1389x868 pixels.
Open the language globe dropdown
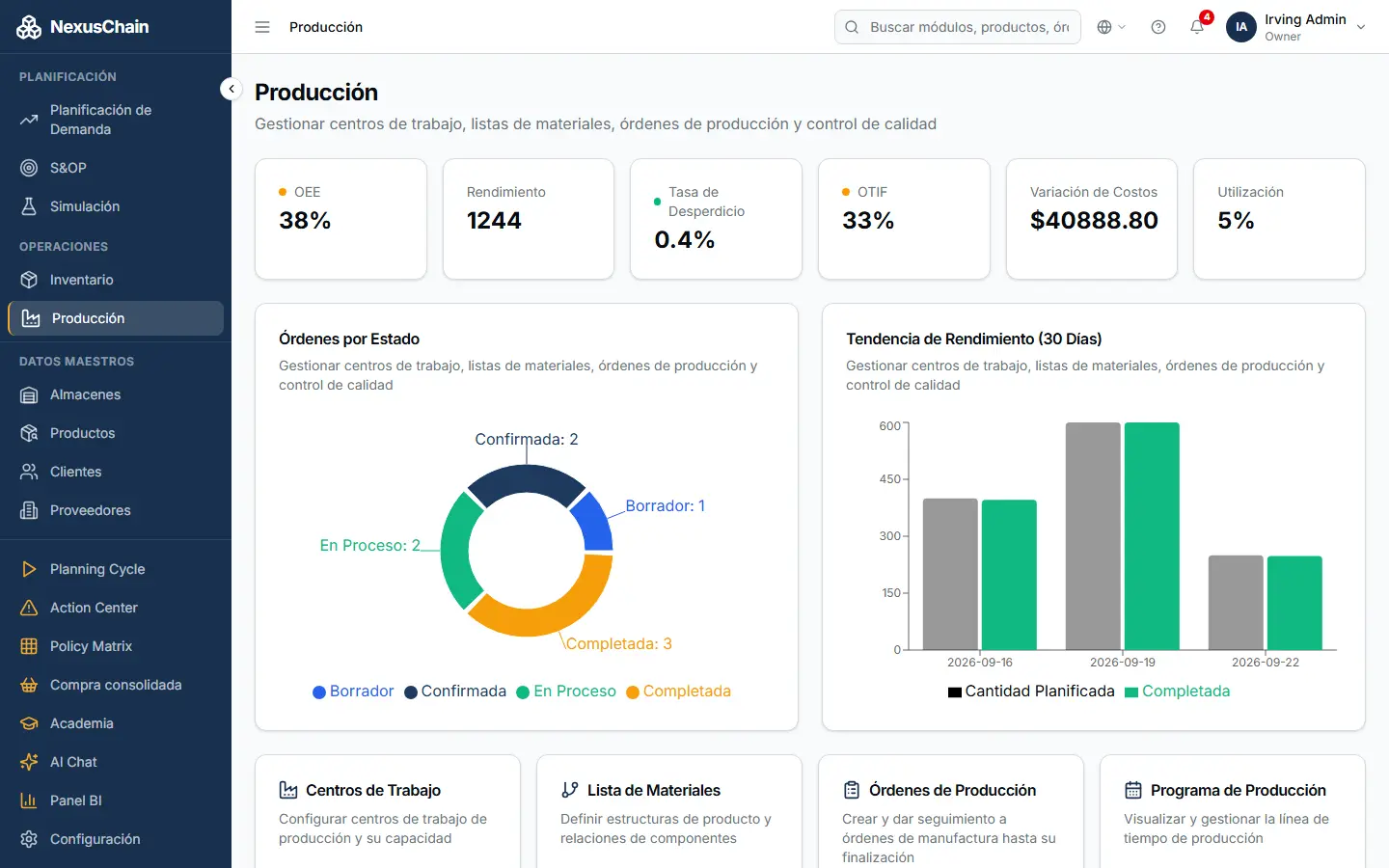tap(1111, 27)
